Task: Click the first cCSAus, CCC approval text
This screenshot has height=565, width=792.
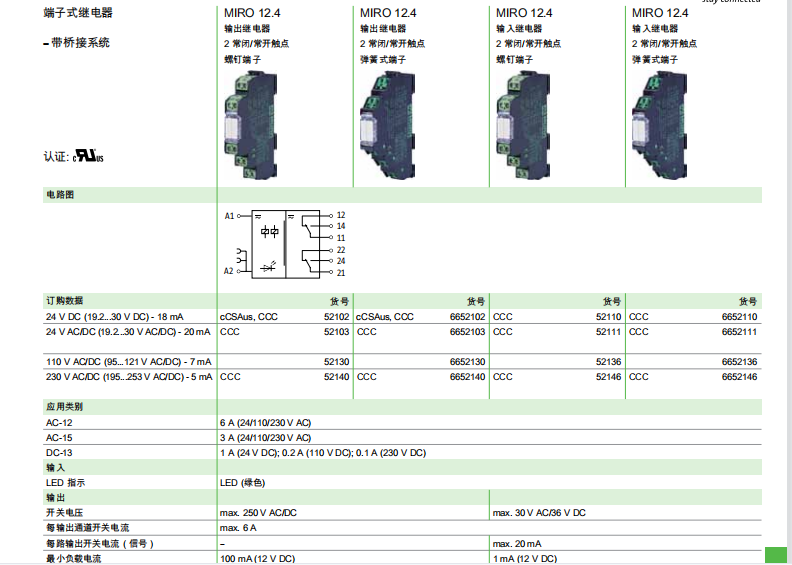Action: tap(249, 317)
